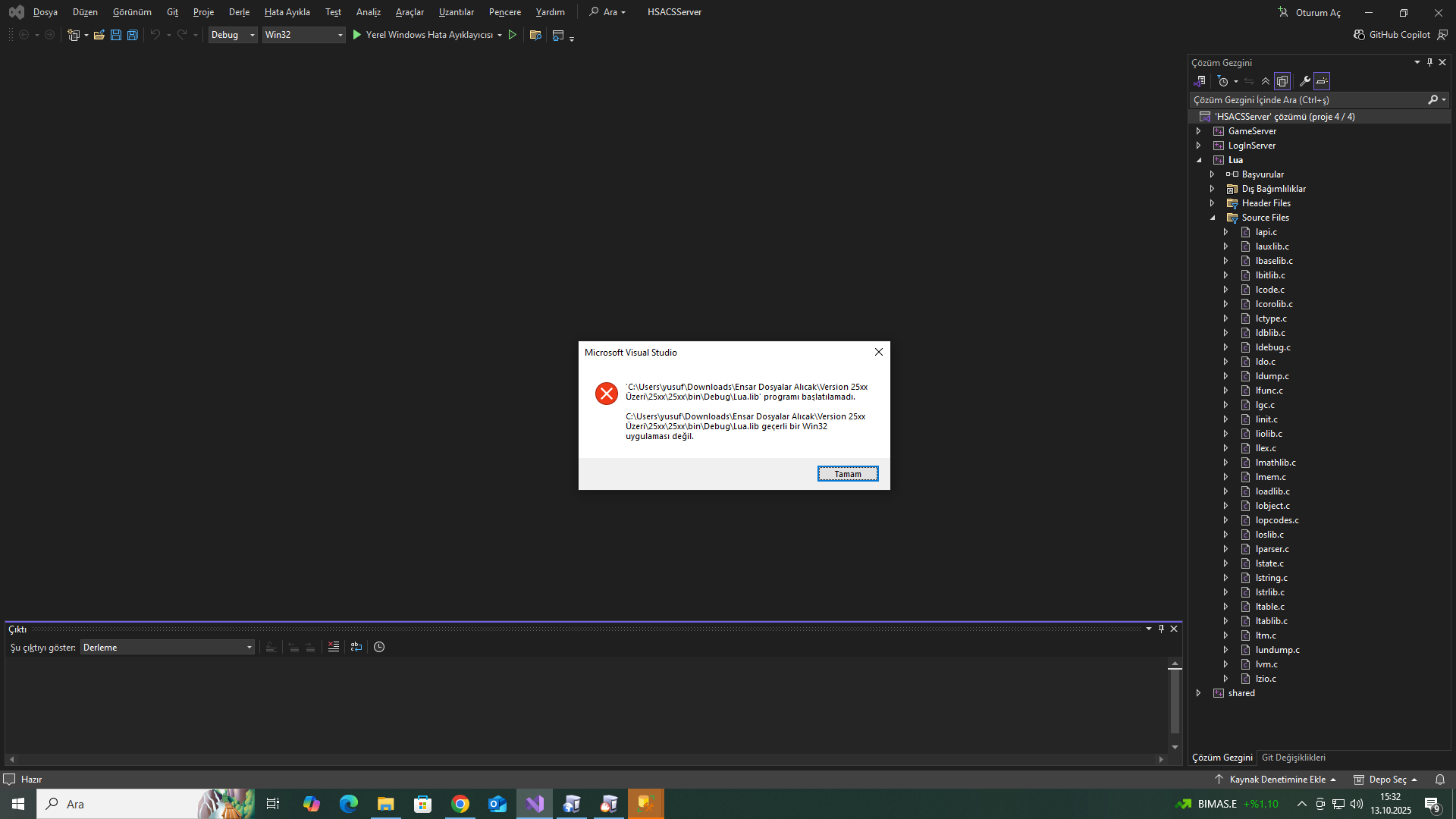Viewport: 1456px width, 819px height.
Task: Select the 'HSACSServer' çözümü root node
Action: [1284, 117]
